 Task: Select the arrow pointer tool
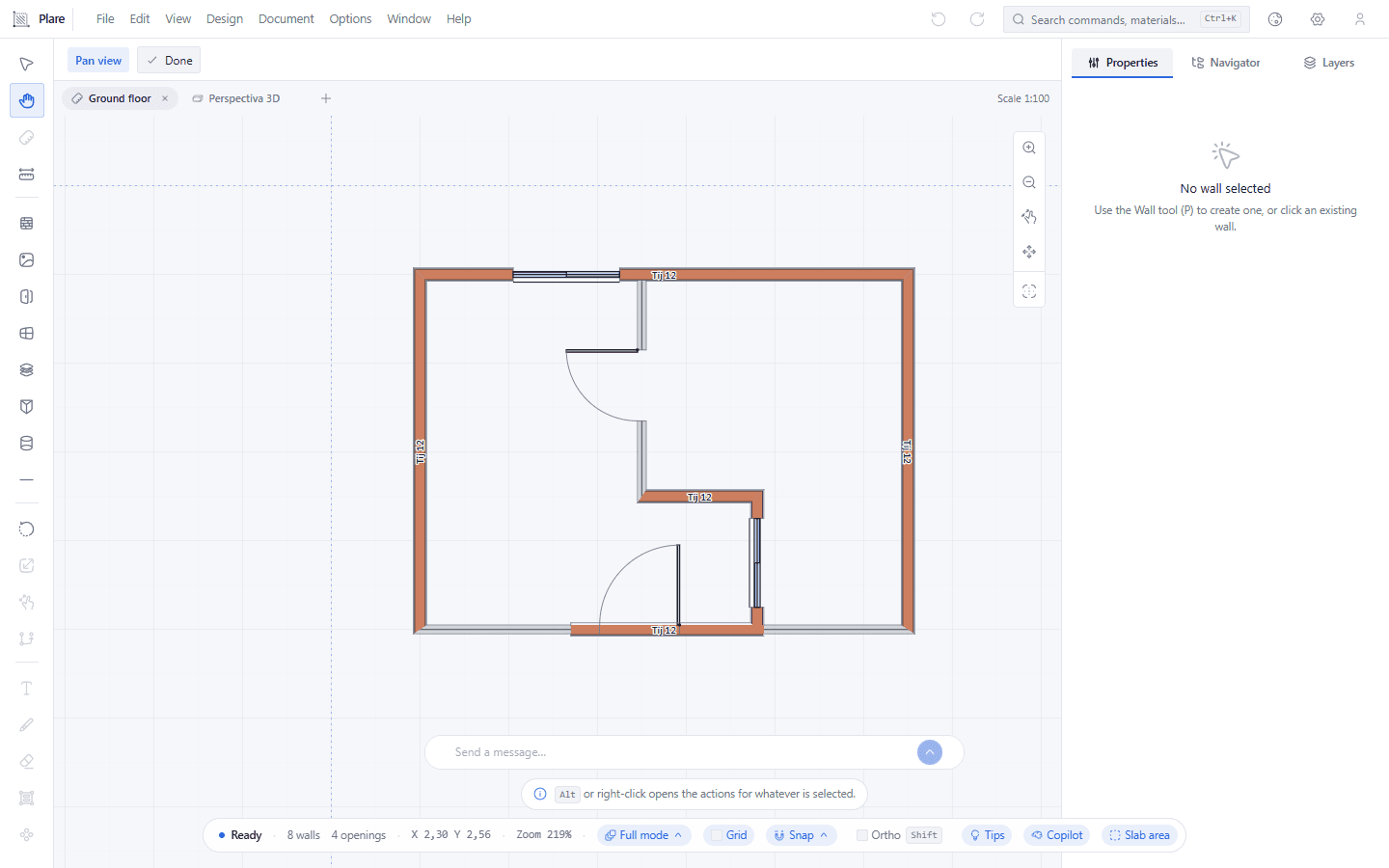tap(27, 64)
